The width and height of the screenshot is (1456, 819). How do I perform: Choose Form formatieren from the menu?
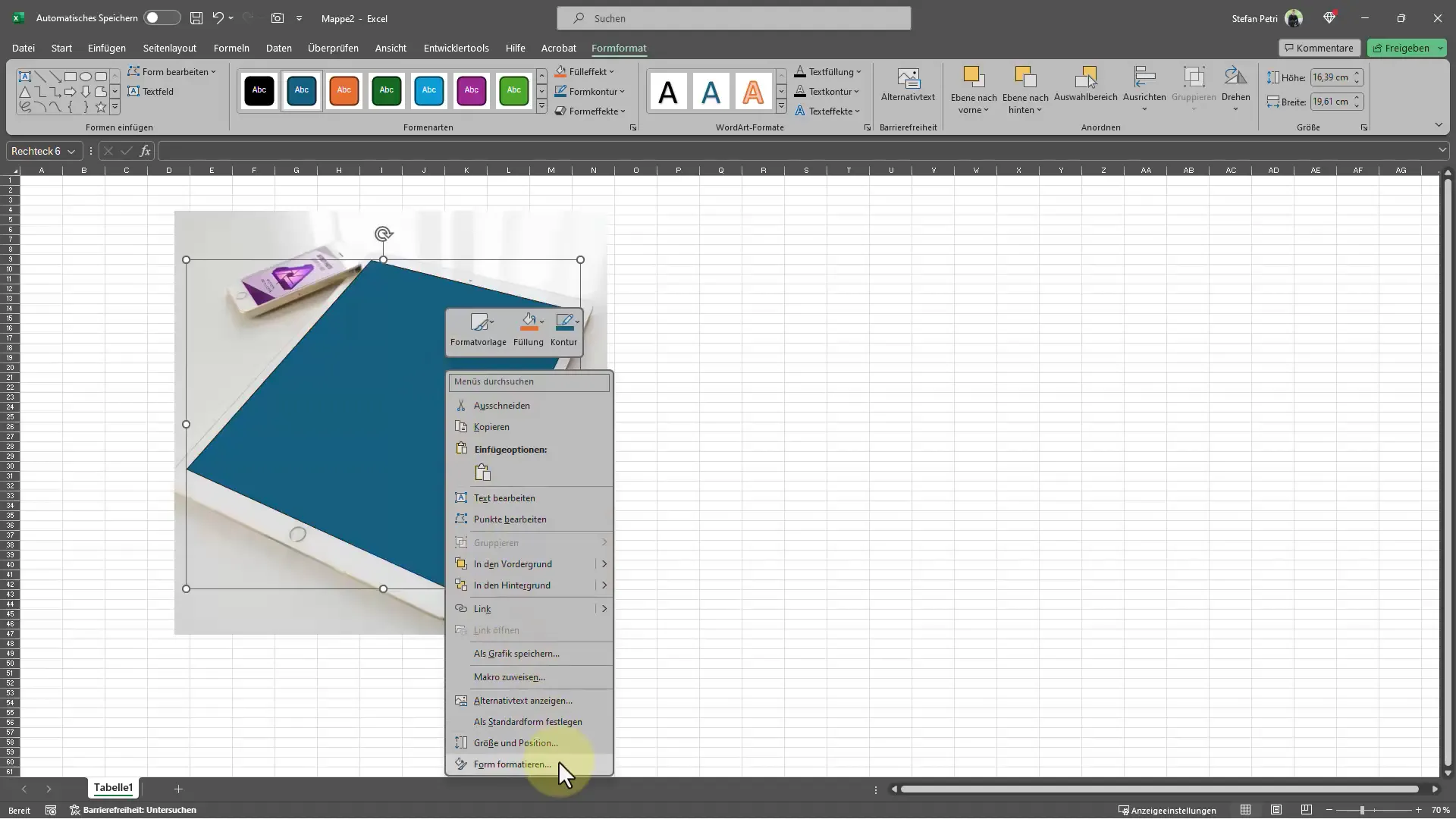(x=529, y=764)
